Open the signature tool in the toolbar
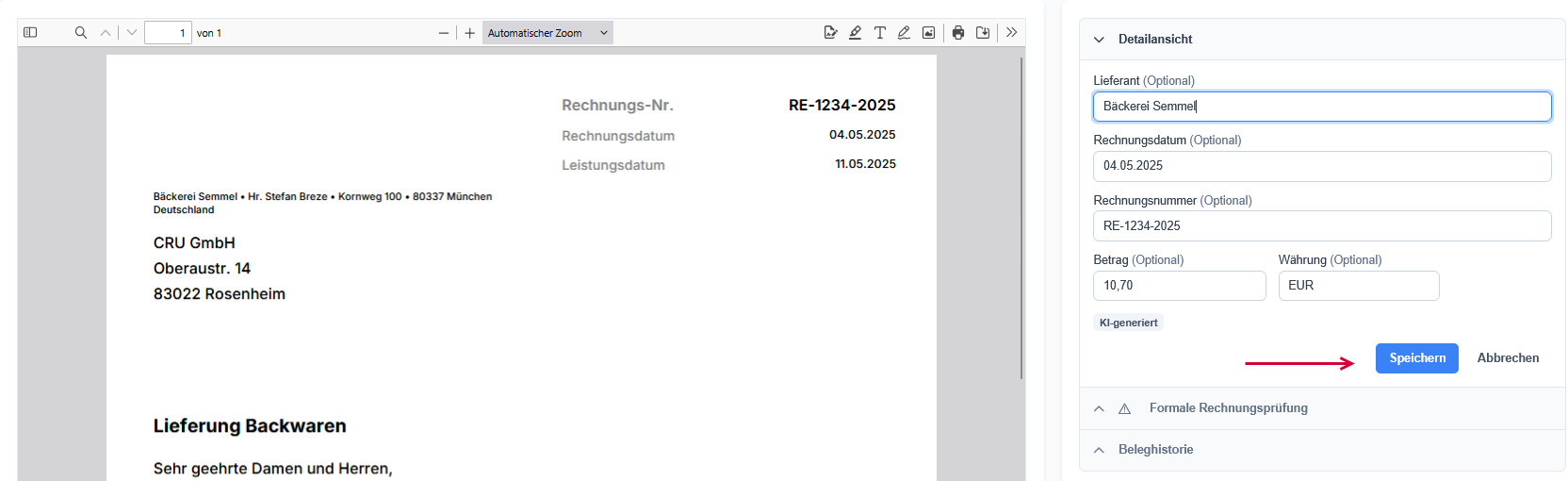Screen dimensions: 1568x481 830,33
